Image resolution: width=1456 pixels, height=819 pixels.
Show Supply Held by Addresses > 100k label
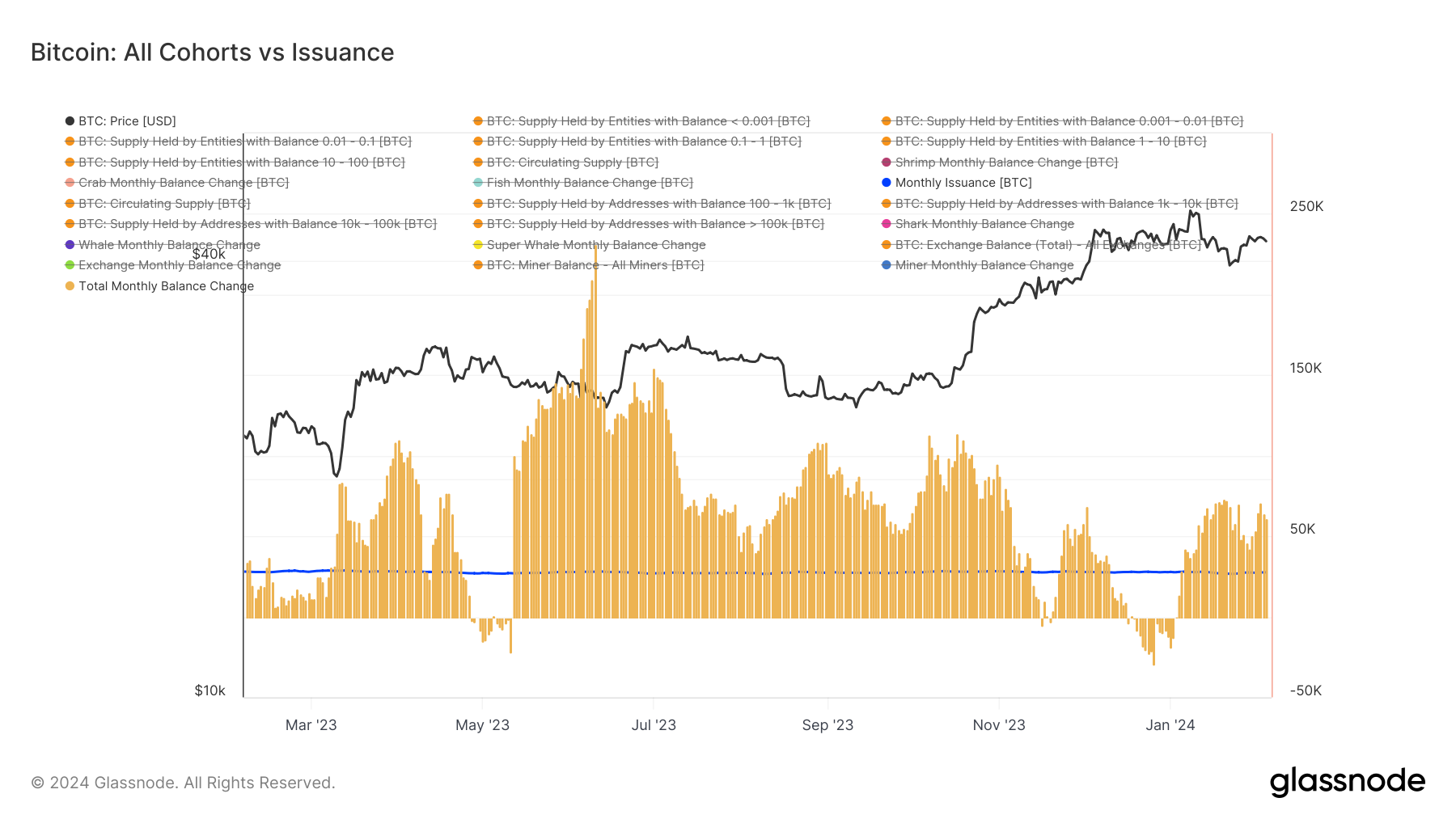[x=655, y=224]
